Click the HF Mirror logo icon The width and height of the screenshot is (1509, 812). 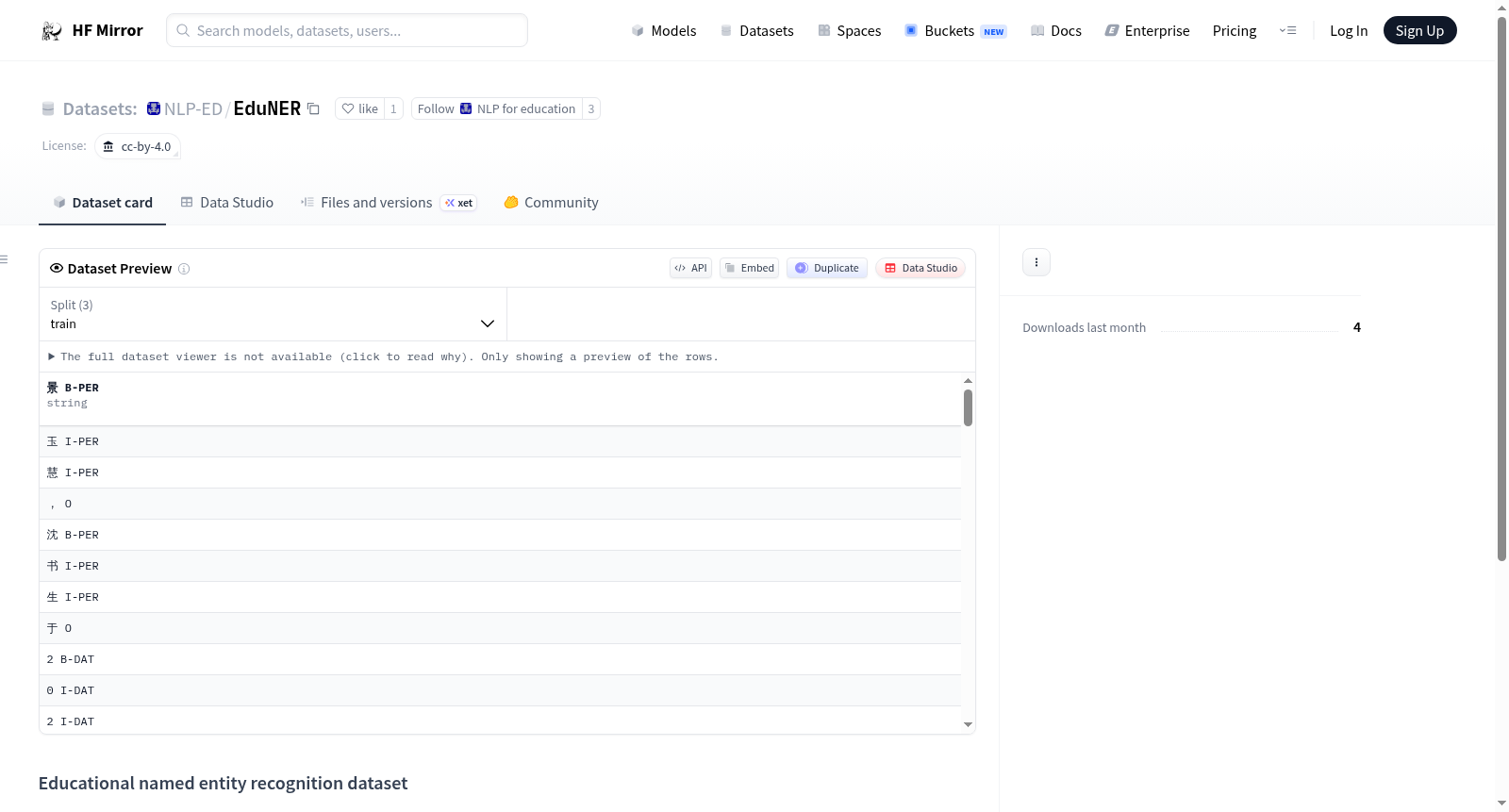(52, 31)
